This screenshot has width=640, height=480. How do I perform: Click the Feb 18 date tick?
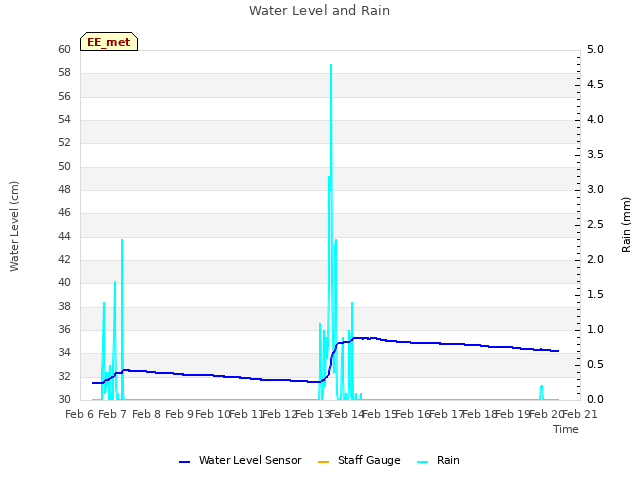[x=480, y=414]
